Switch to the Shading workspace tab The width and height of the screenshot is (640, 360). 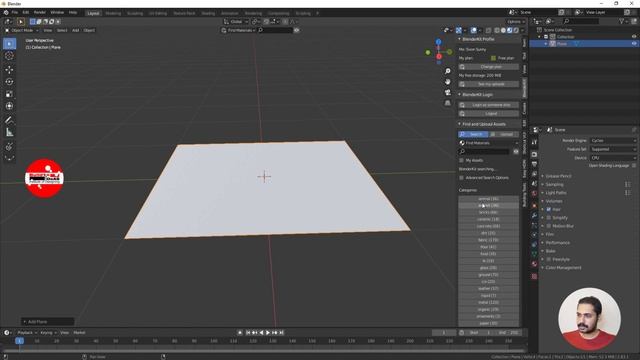208,13
